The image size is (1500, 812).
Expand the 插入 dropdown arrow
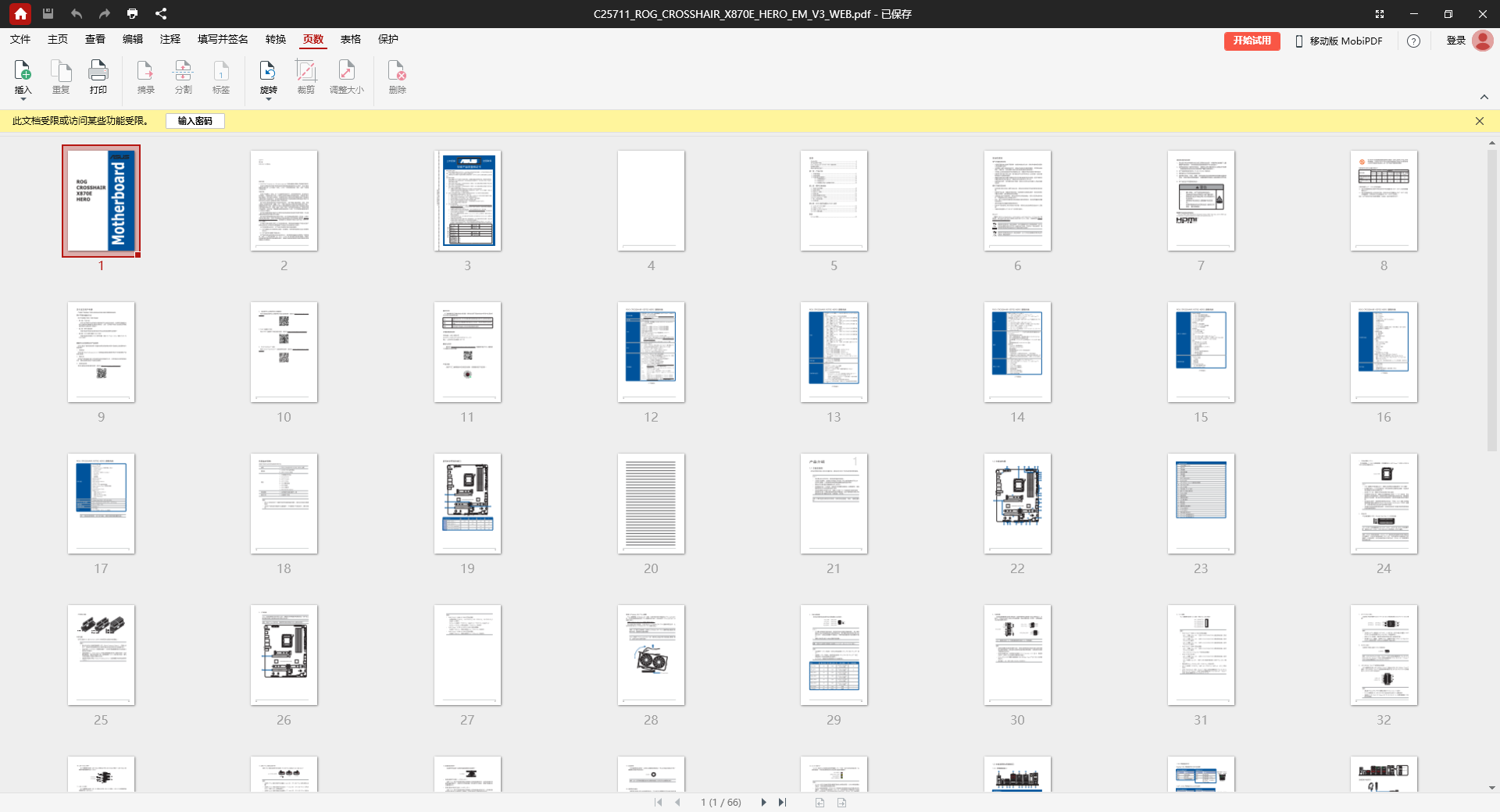pos(23,100)
